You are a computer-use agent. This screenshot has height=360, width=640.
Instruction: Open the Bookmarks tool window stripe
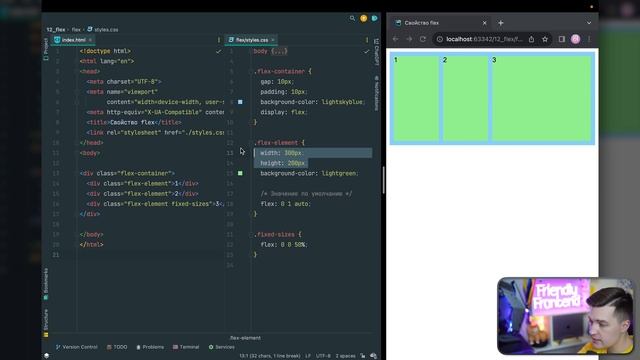[x=46, y=284]
